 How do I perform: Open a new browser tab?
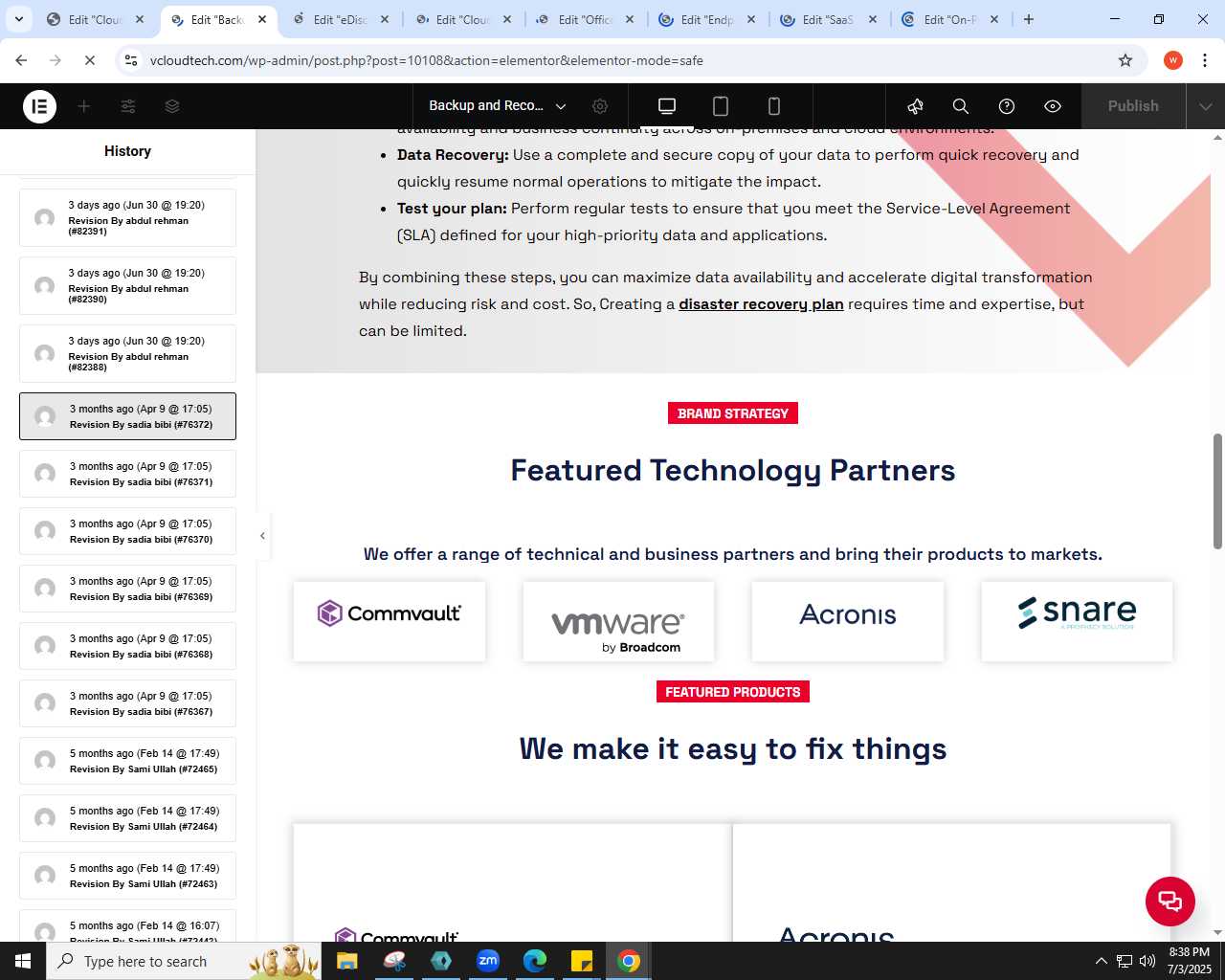(1029, 19)
